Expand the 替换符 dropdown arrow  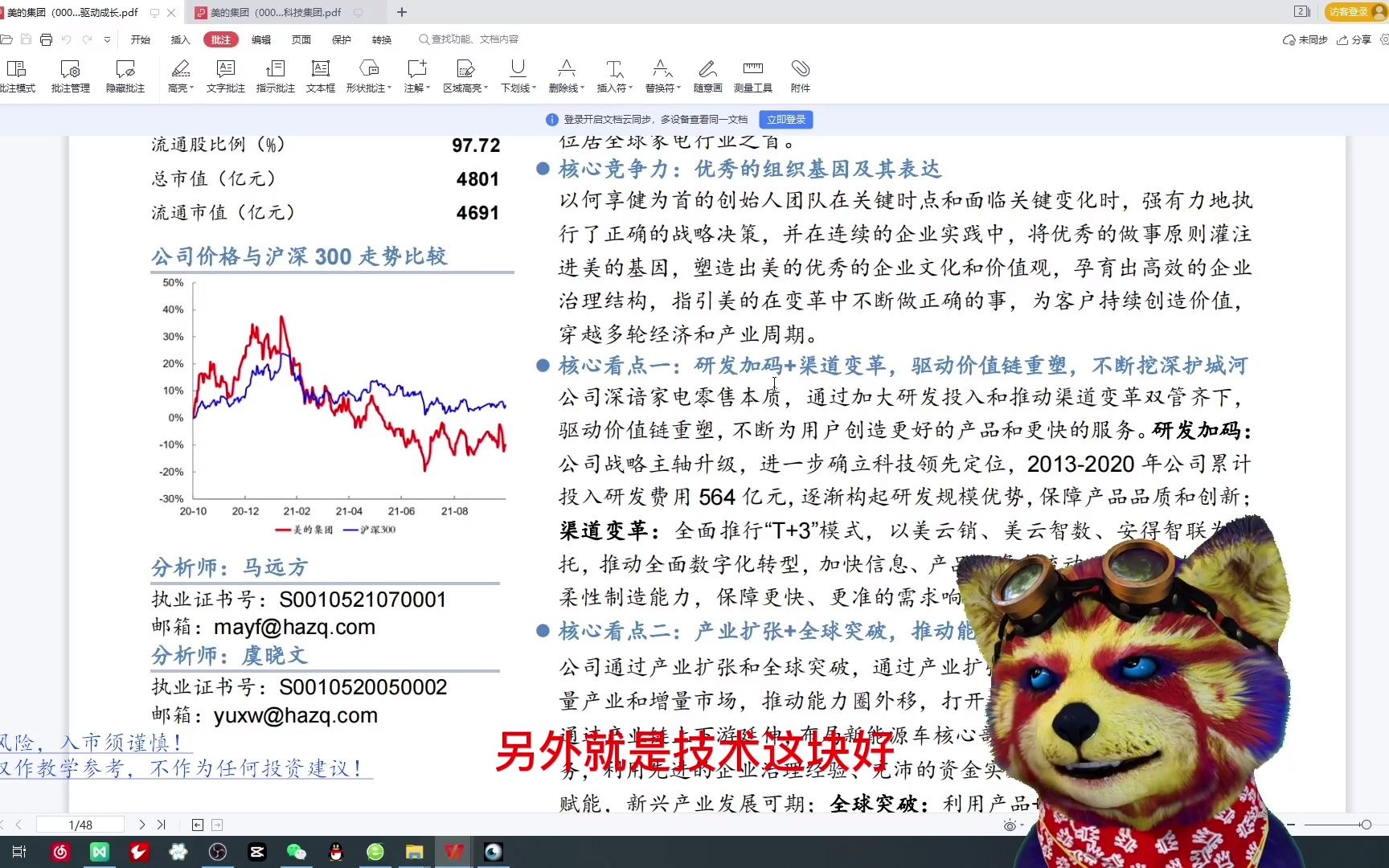point(678,88)
